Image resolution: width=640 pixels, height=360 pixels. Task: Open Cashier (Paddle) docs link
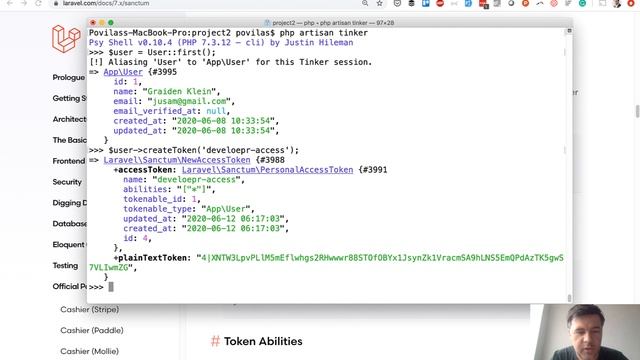(x=92, y=330)
